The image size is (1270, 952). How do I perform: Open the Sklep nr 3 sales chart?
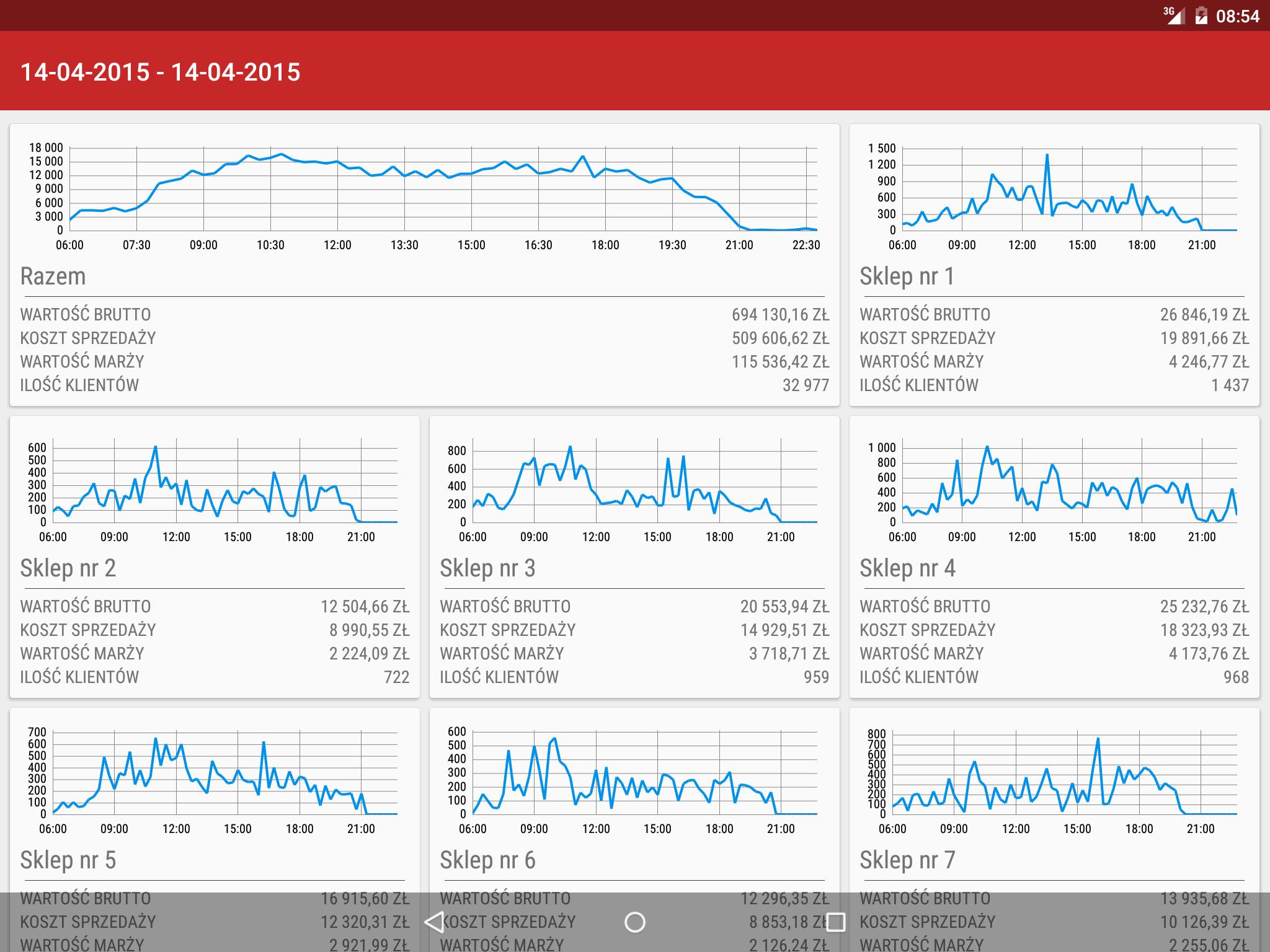(632, 490)
